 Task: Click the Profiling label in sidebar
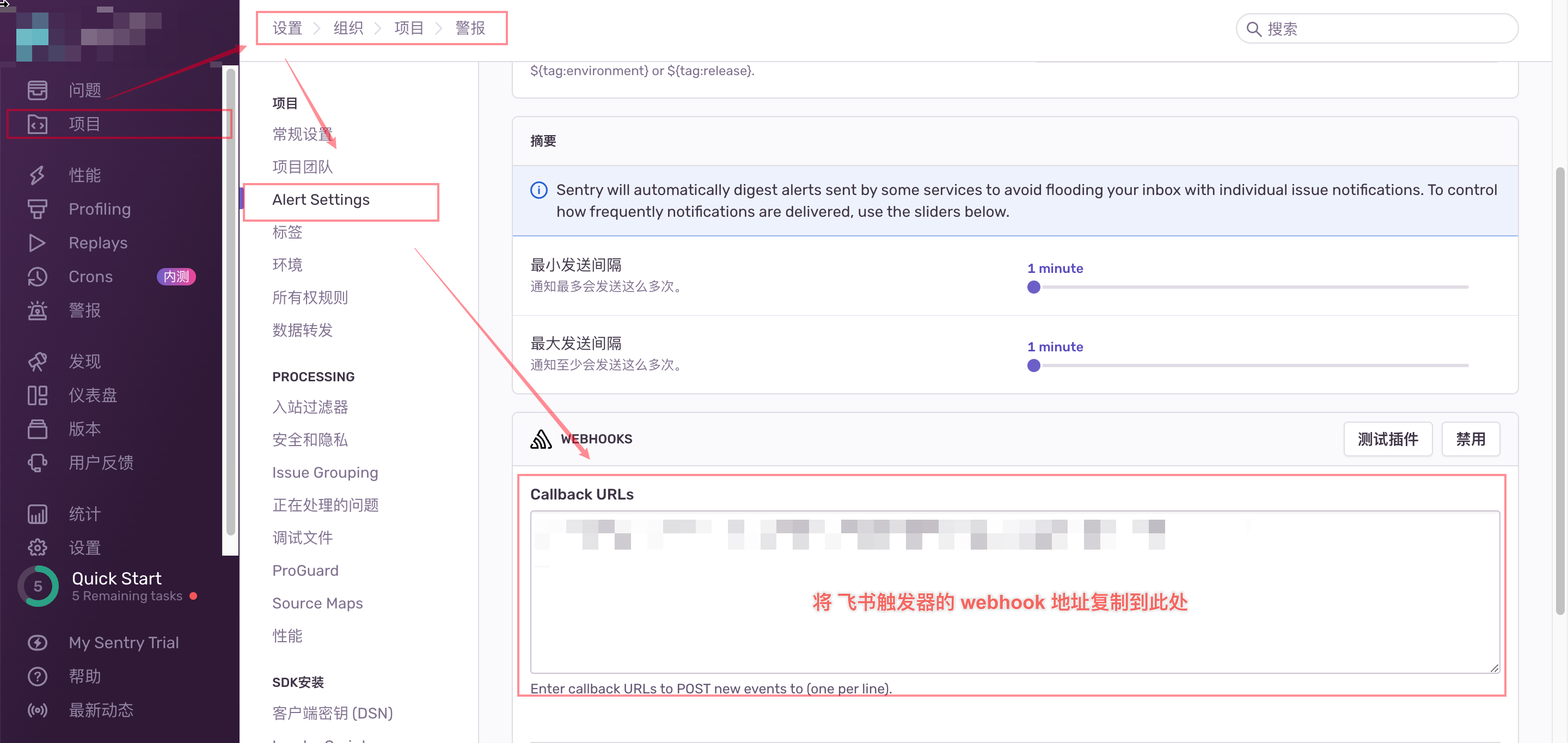click(x=100, y=209)
